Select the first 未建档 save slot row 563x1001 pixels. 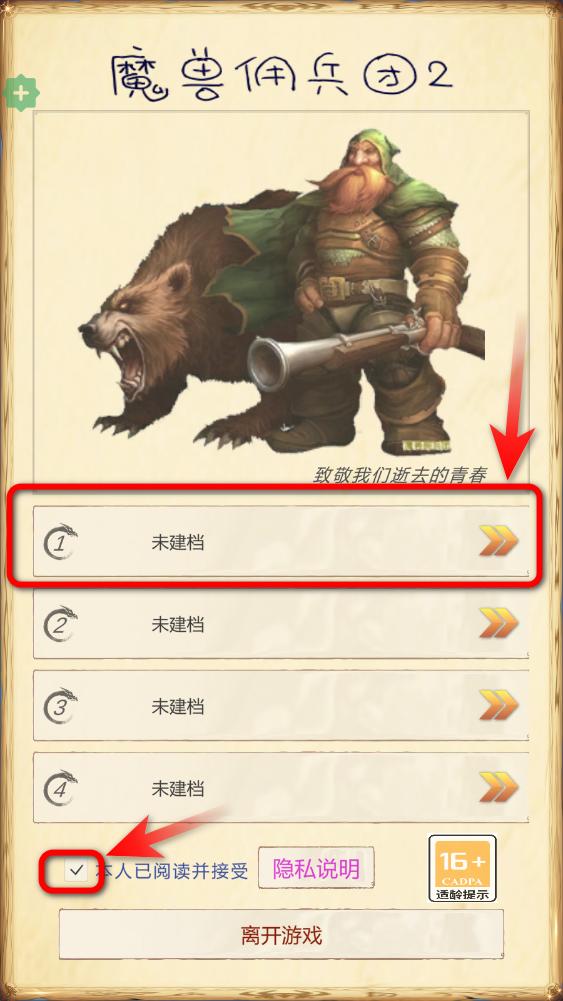pos(281,542)
